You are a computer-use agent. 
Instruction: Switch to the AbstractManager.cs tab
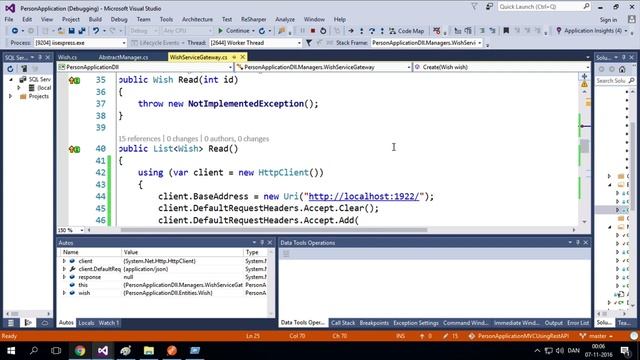click(x=123, y=57)
